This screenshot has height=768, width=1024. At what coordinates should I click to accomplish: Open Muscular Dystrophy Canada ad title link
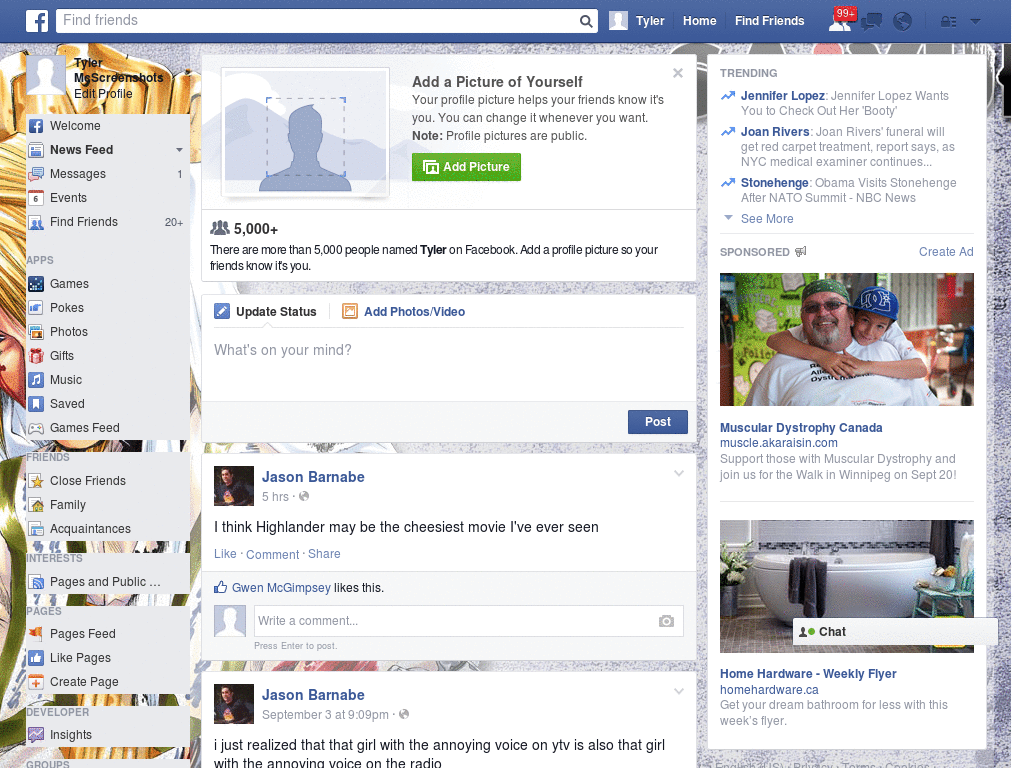click(x=801, y=428)
